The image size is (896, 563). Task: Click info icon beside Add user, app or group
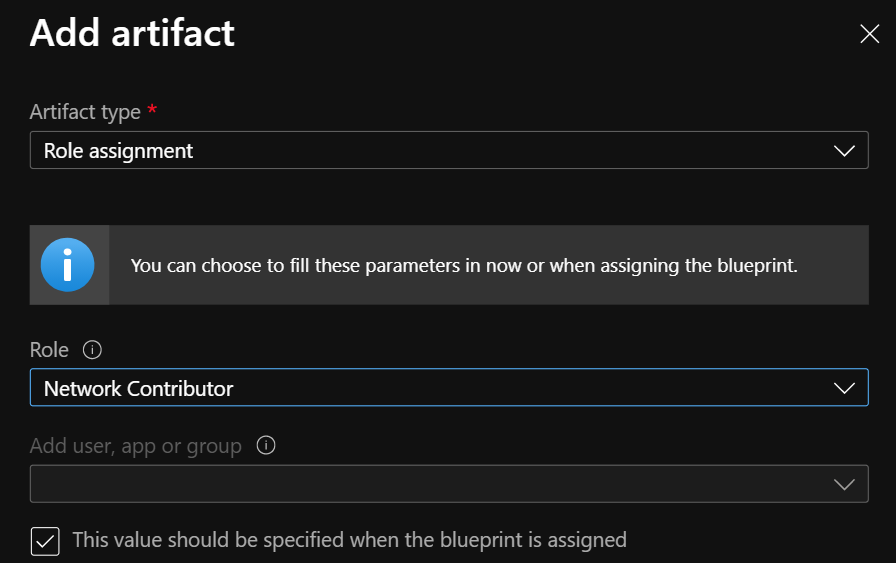click(266, 446)
